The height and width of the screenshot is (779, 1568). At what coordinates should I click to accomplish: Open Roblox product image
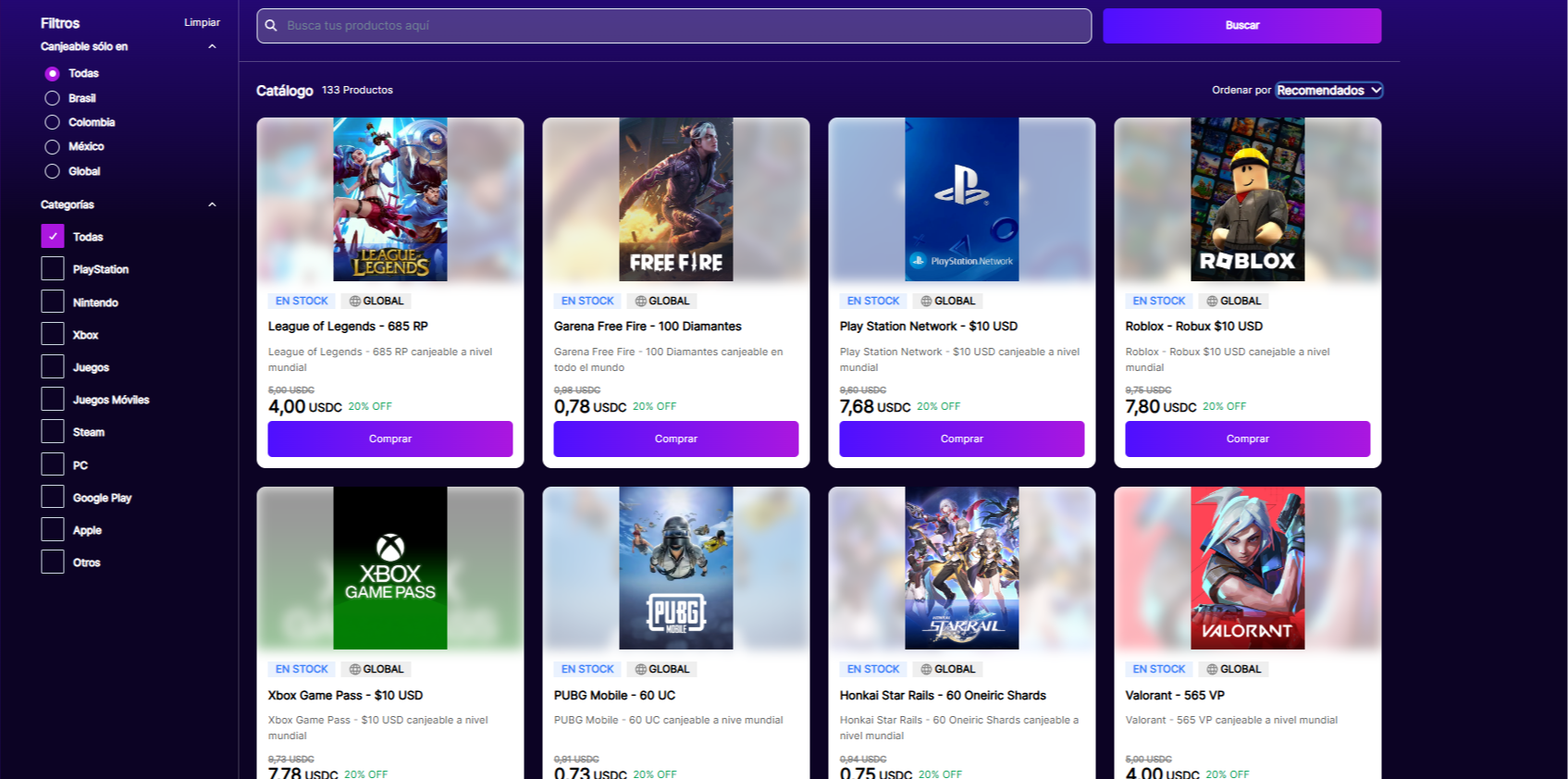click(1248, 199)
